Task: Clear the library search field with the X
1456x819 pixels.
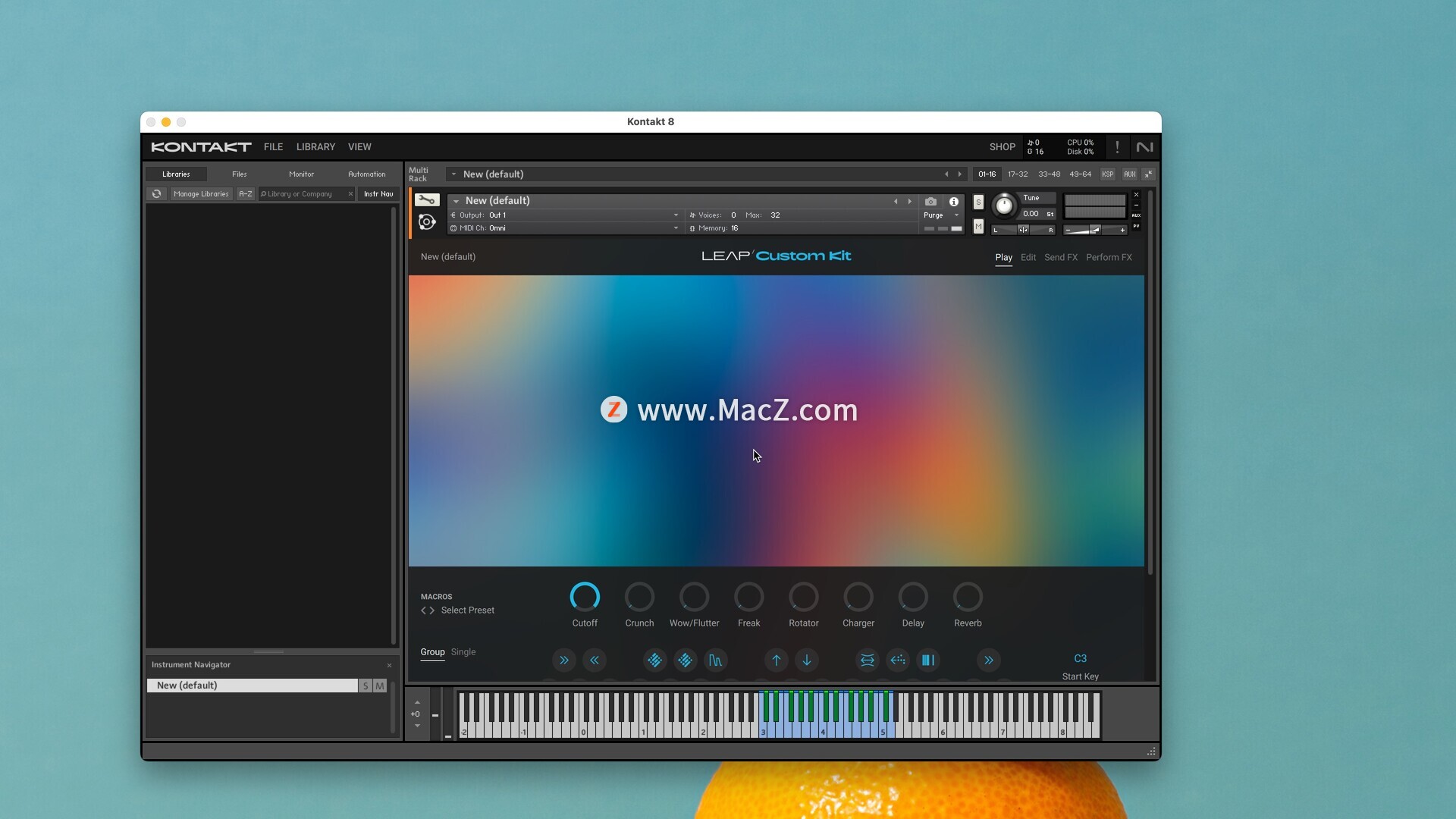Action: pos(350,194)
